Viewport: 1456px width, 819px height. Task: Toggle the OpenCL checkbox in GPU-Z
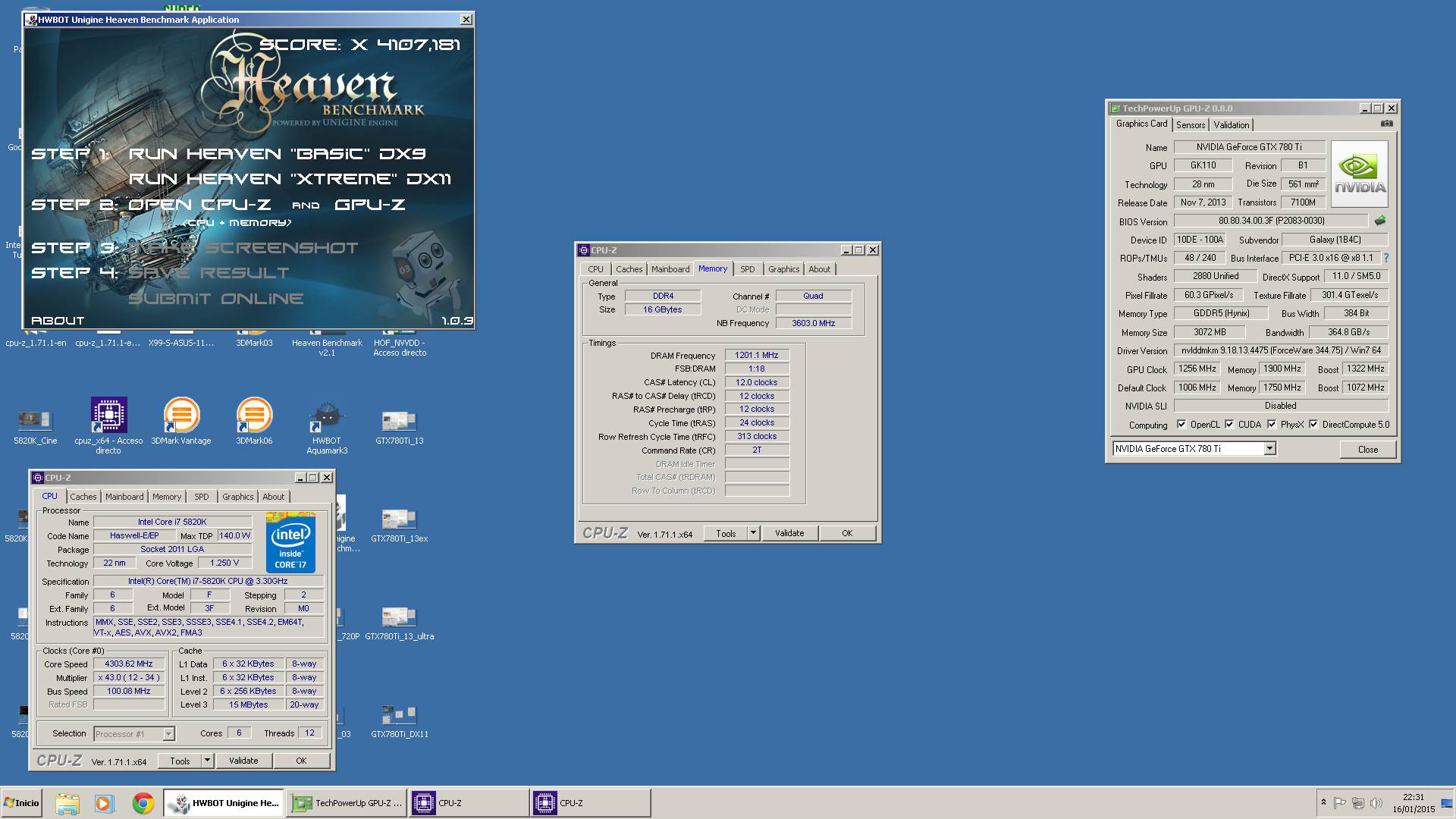coord(1181,425)
